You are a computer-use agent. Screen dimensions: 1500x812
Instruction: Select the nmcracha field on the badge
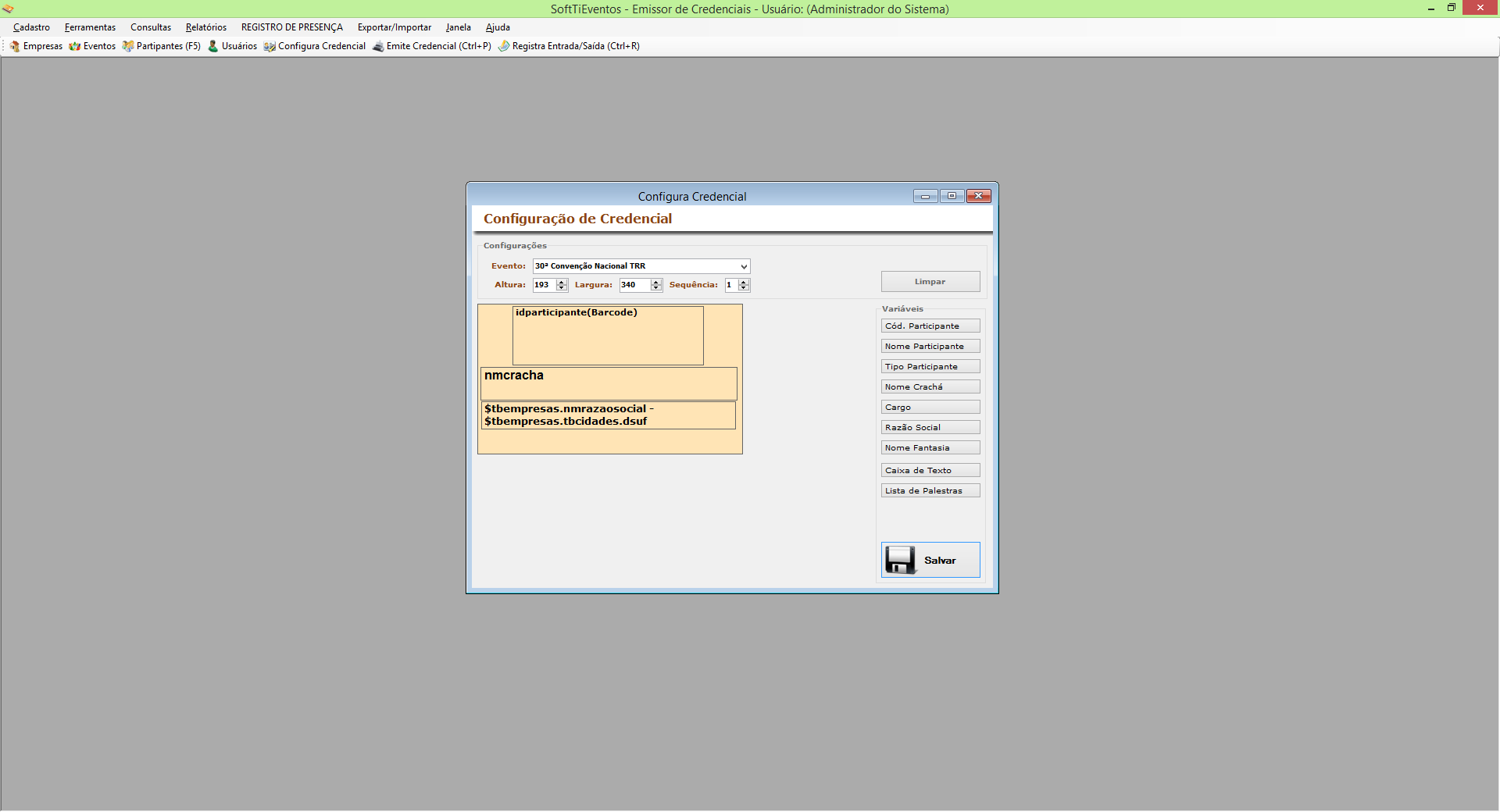click(x=609, y=383)
